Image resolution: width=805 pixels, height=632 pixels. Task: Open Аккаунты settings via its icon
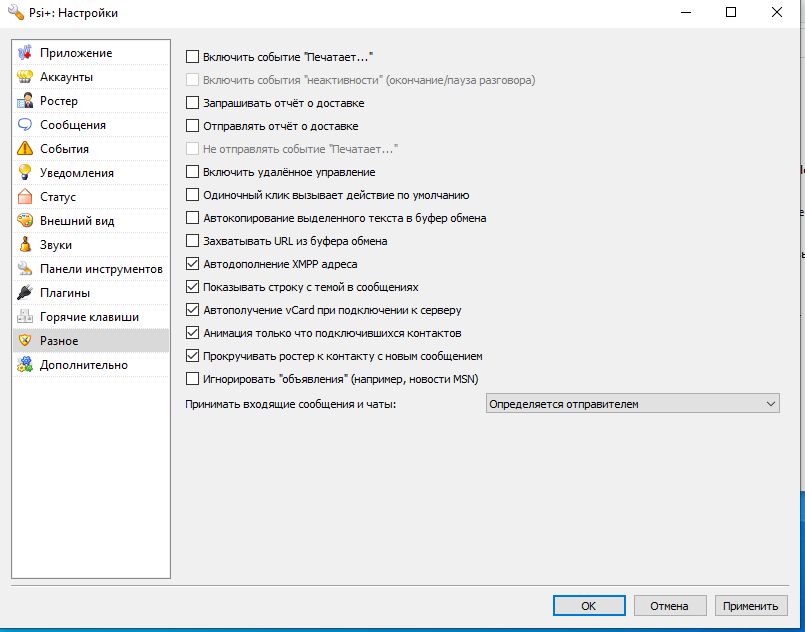point(26,77)
